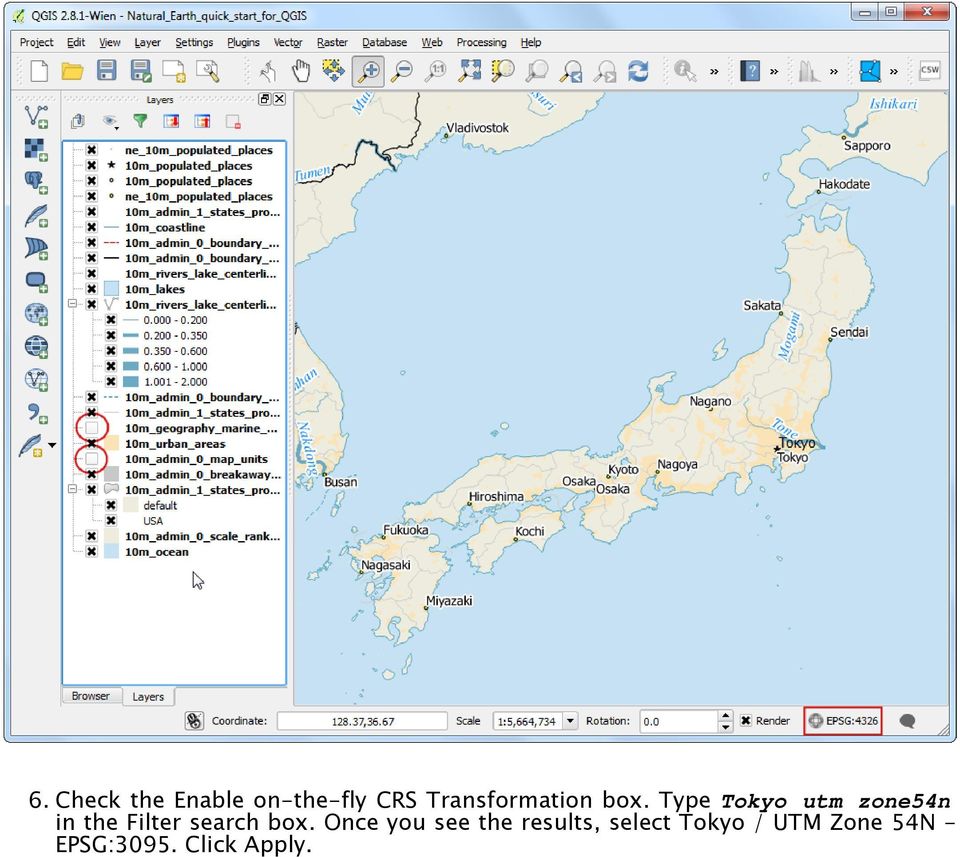Expand toolbar overflow after Identify tool
The width and height of the screenshot is (960, 857).
tap(714, 72)
